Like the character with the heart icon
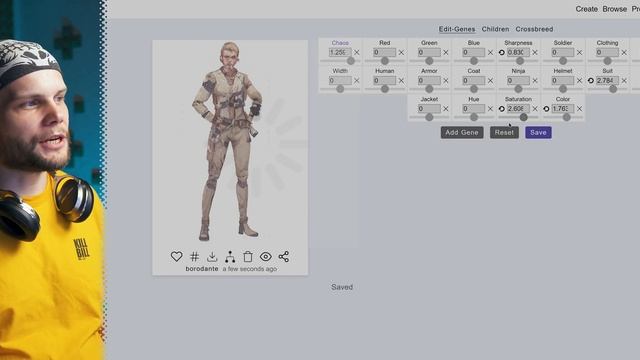This screenshot has width=640, height=360. (176, 256)
